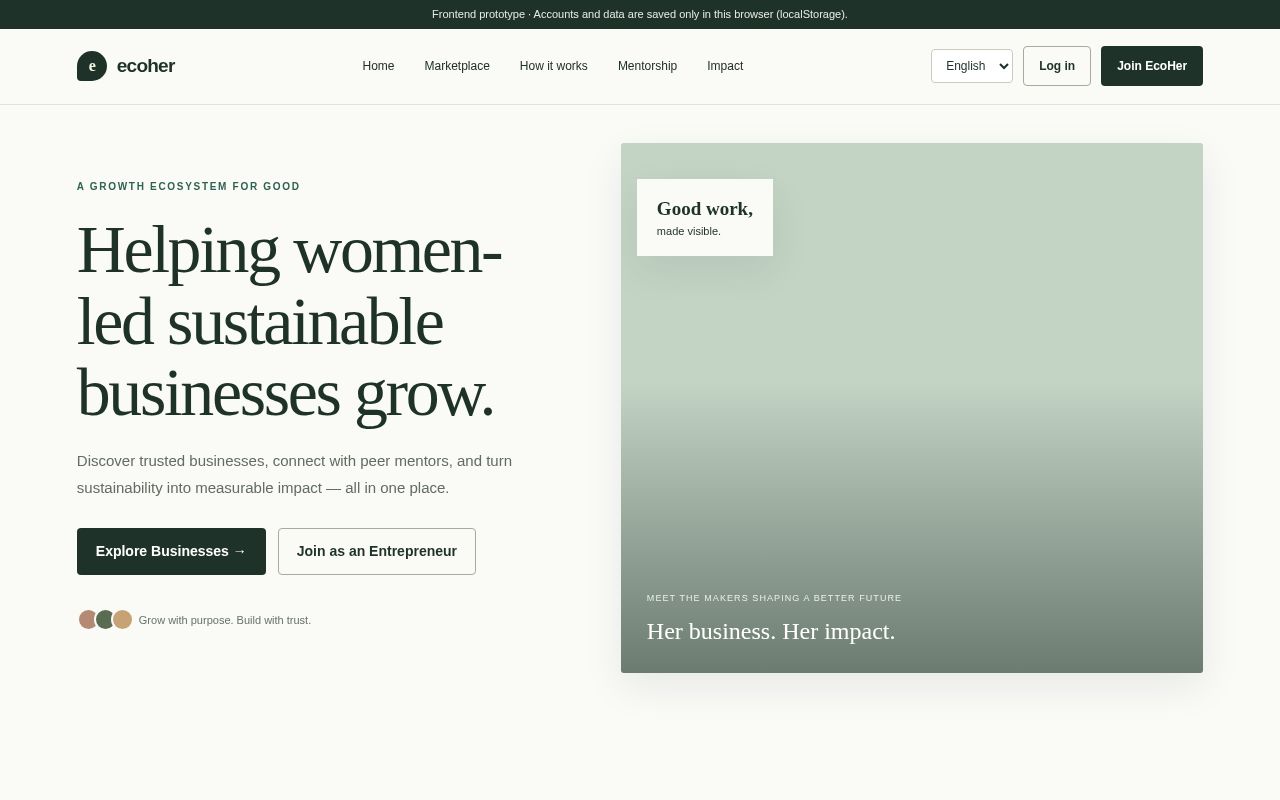Navigate to the Mentorship page
This screenshot has width=1280, height=800.
[x=647, y=66]
